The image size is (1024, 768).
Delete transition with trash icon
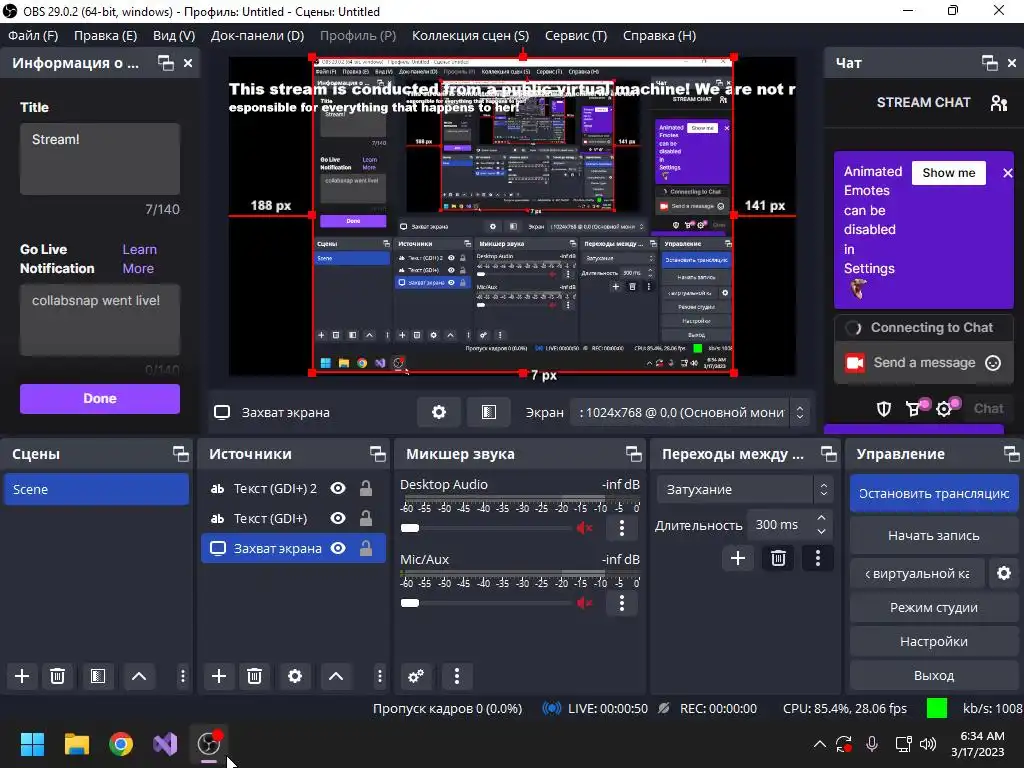coord(778,558)
